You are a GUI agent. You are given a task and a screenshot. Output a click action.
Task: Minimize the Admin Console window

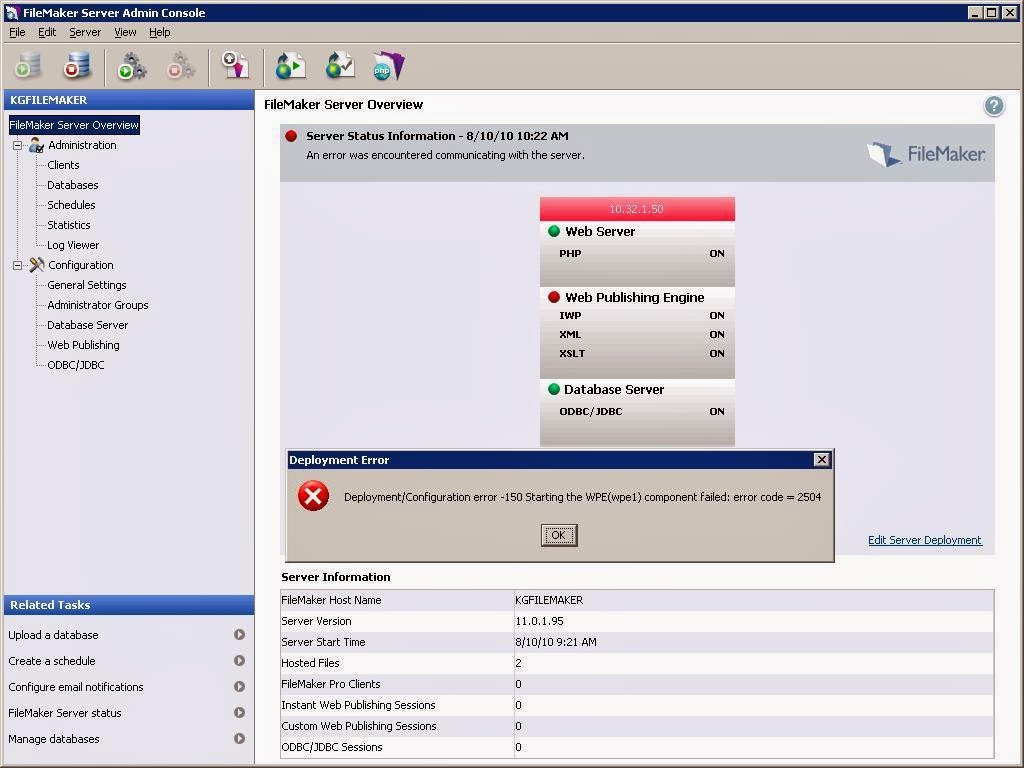click(x=975, y=12)
